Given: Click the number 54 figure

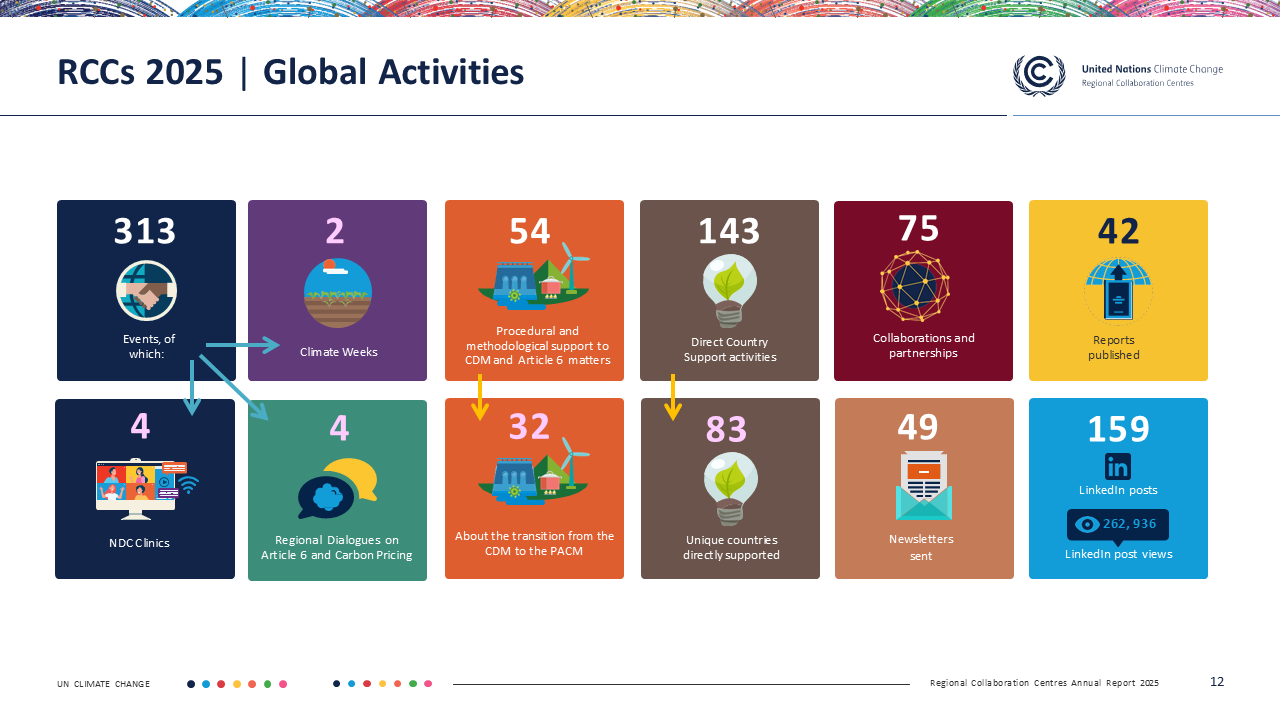Looking at the screenshot, I should pos(530,231).
